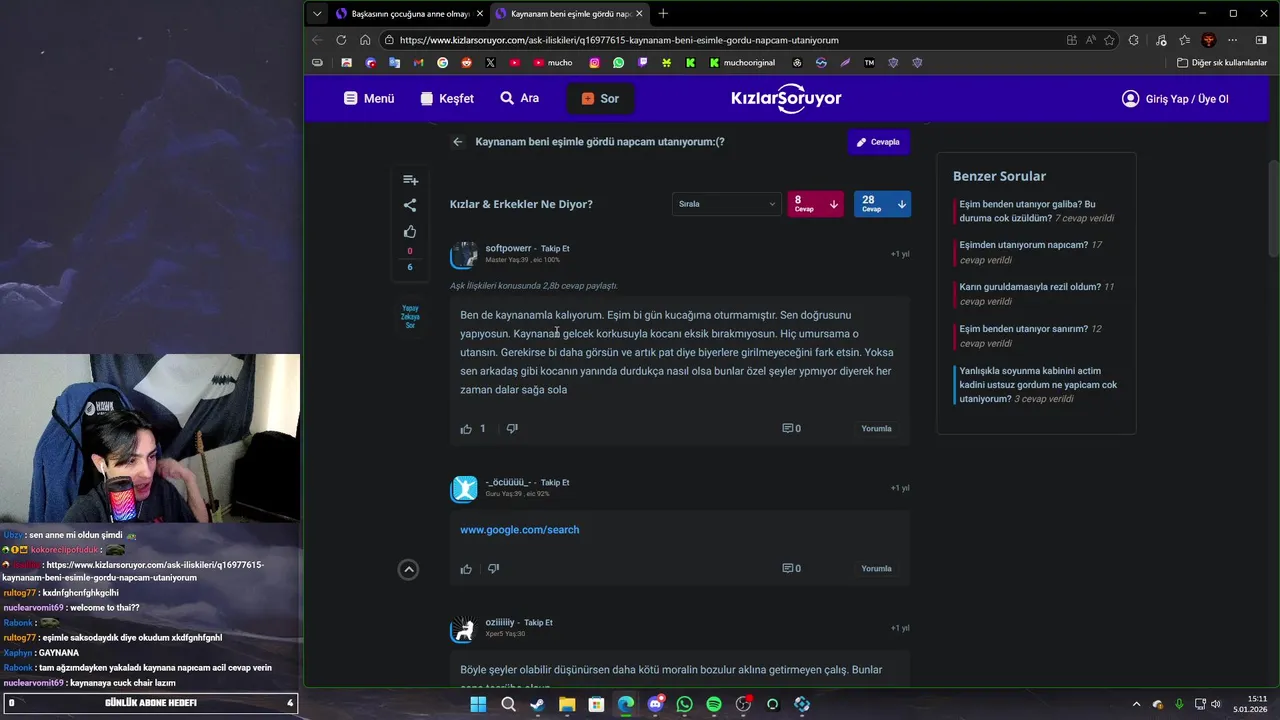This screenshot has height=720, width=1280.
Task: Select the 'Kaynanam beni eşimle gördü' tab
Action: click(570, 14)
